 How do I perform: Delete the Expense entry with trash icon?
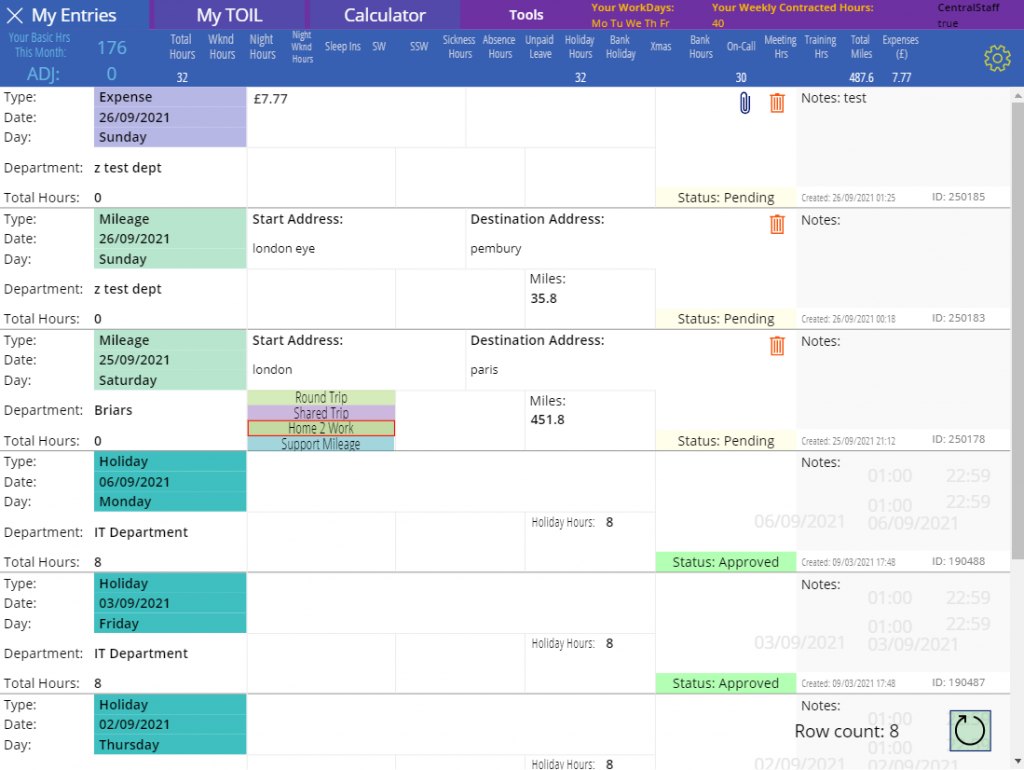pos(776,103)
